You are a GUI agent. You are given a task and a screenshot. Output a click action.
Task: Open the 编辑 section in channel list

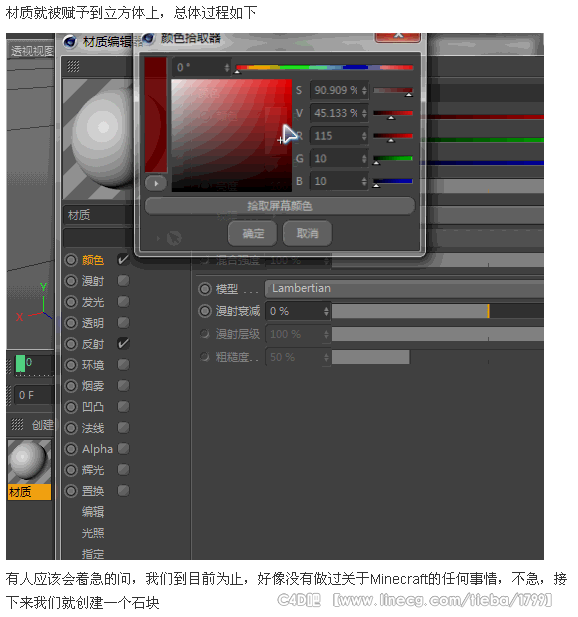tap(93, 512)
